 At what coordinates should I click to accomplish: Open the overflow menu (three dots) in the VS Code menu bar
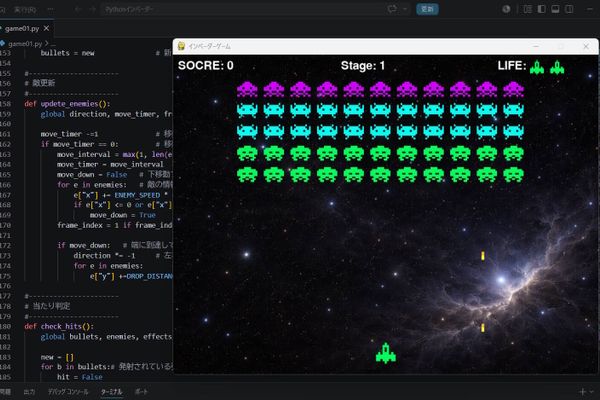pos(51,10)
